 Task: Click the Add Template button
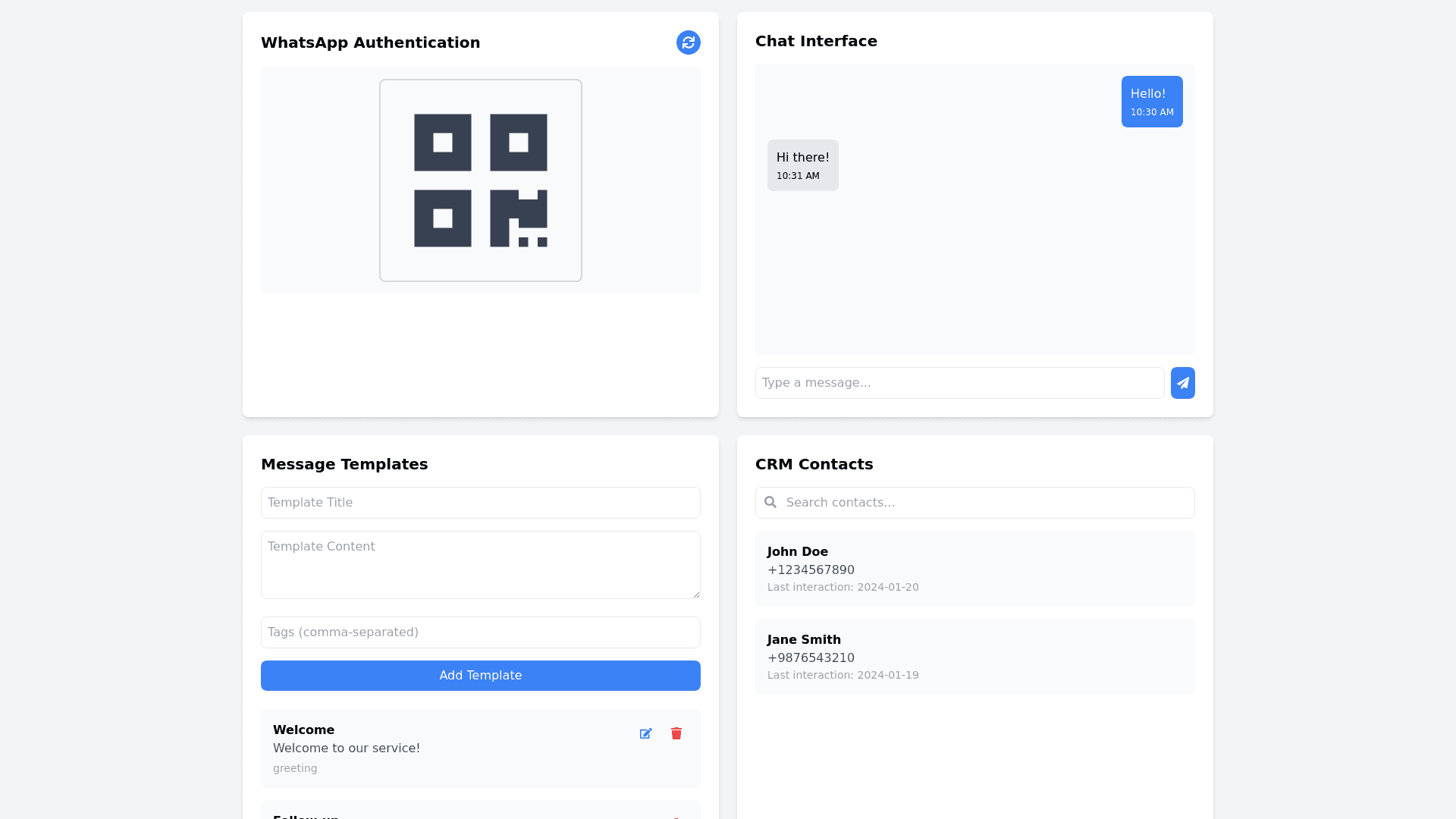[480, 676]
